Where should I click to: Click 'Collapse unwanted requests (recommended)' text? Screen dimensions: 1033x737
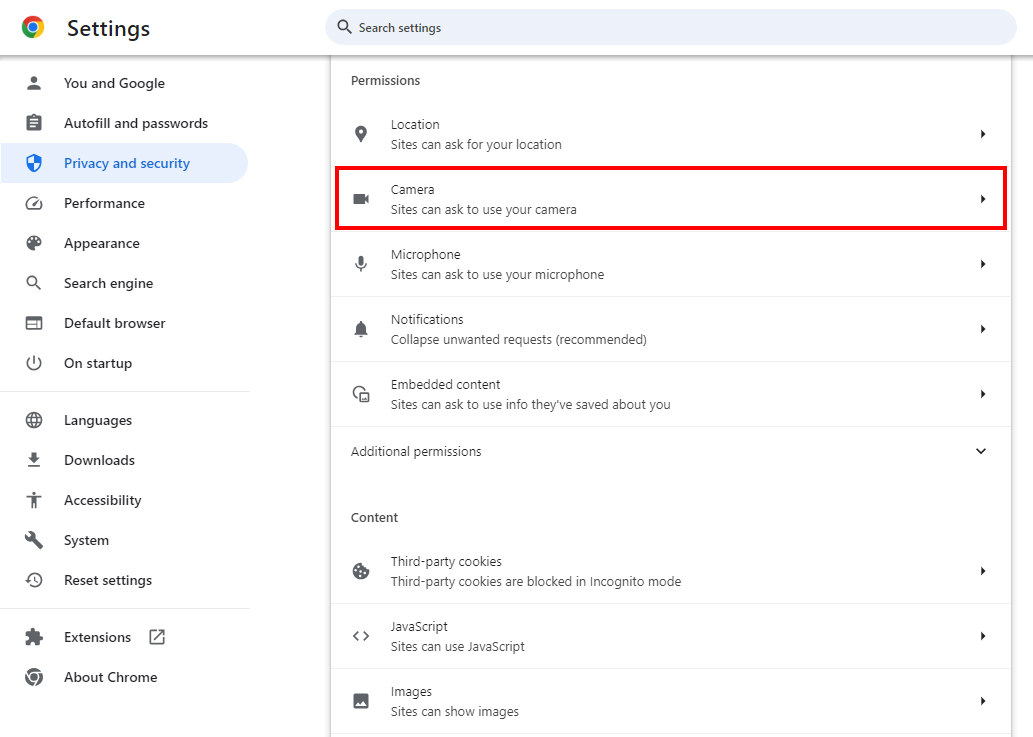(518, 339)
